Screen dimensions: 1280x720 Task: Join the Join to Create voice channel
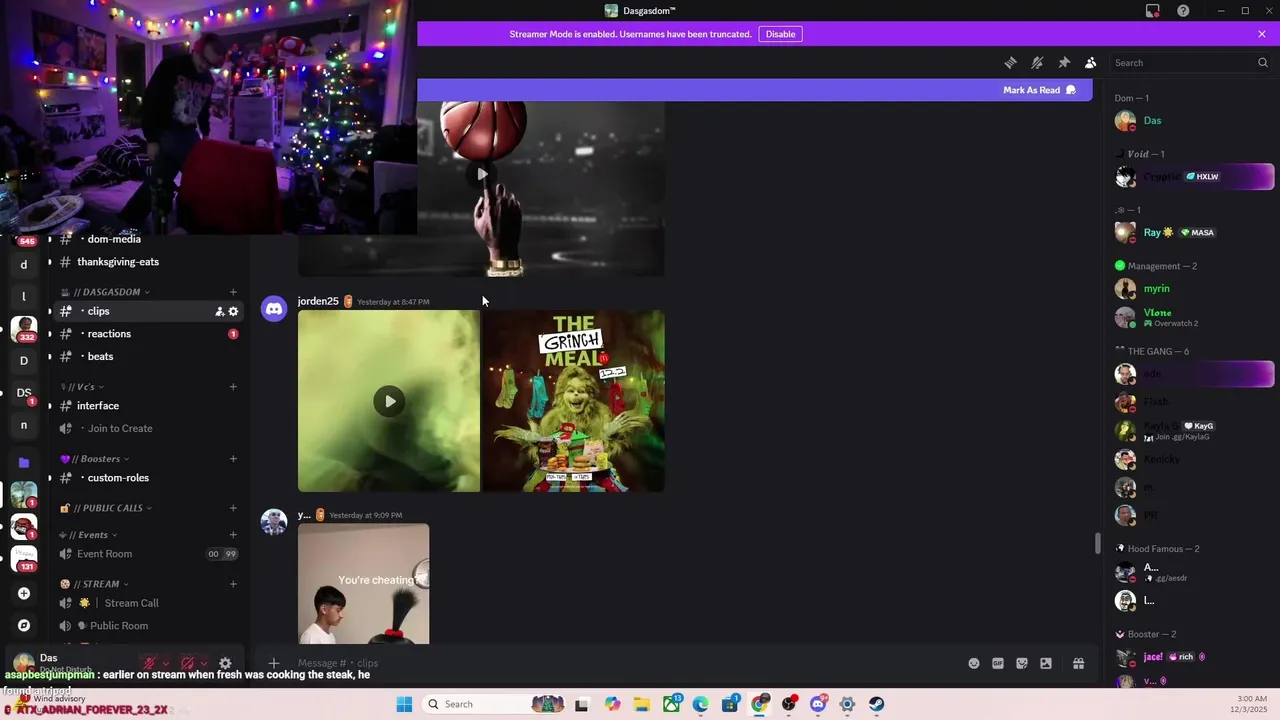click(x=120, y=428)
